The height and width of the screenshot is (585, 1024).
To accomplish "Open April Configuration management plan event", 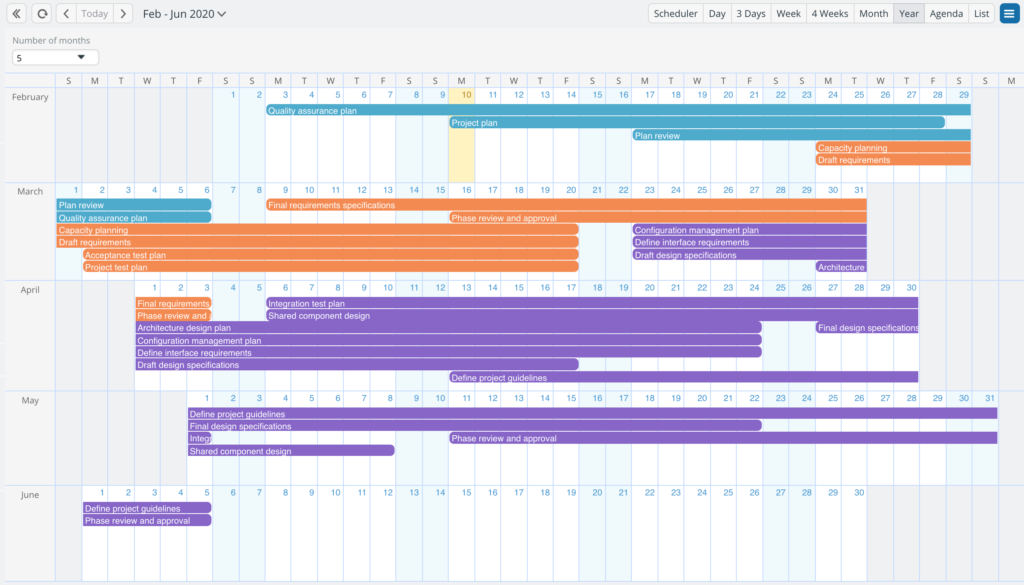I will point(448,340).
